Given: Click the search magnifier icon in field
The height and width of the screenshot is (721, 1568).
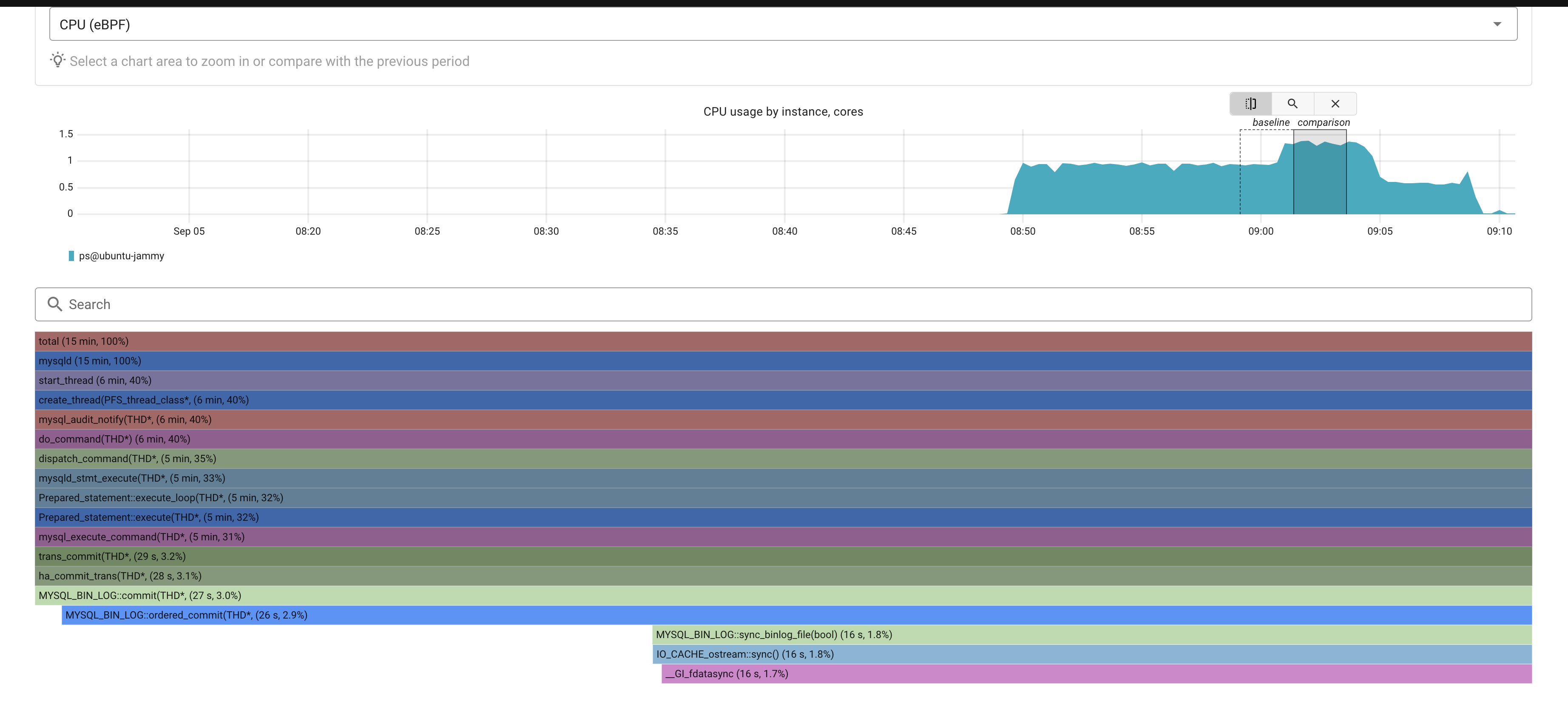Looking at the screenshot, I should 55,304.
